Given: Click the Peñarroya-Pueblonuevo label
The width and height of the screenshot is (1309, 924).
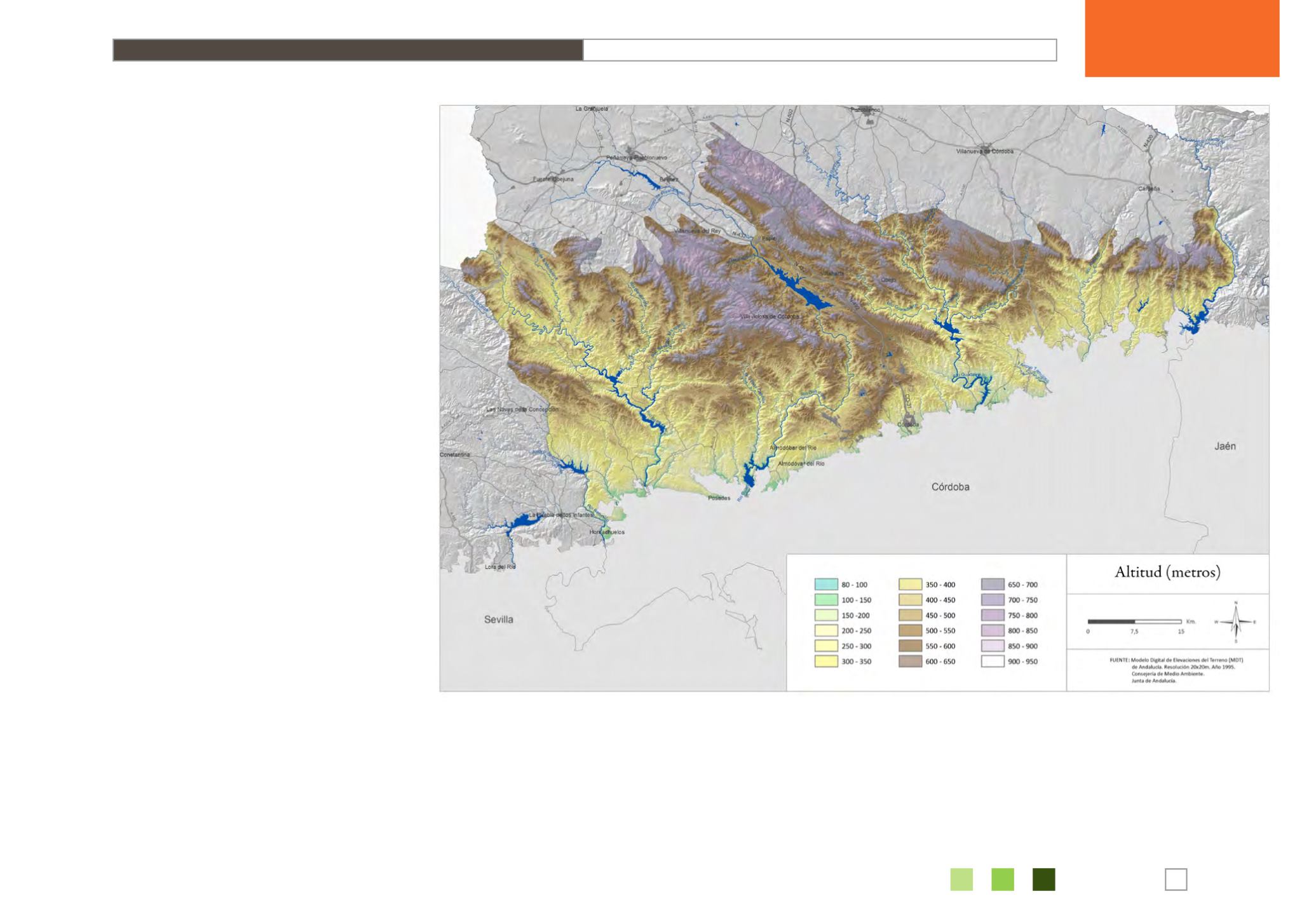Looking at the screenshot, I should pos(636,157).
